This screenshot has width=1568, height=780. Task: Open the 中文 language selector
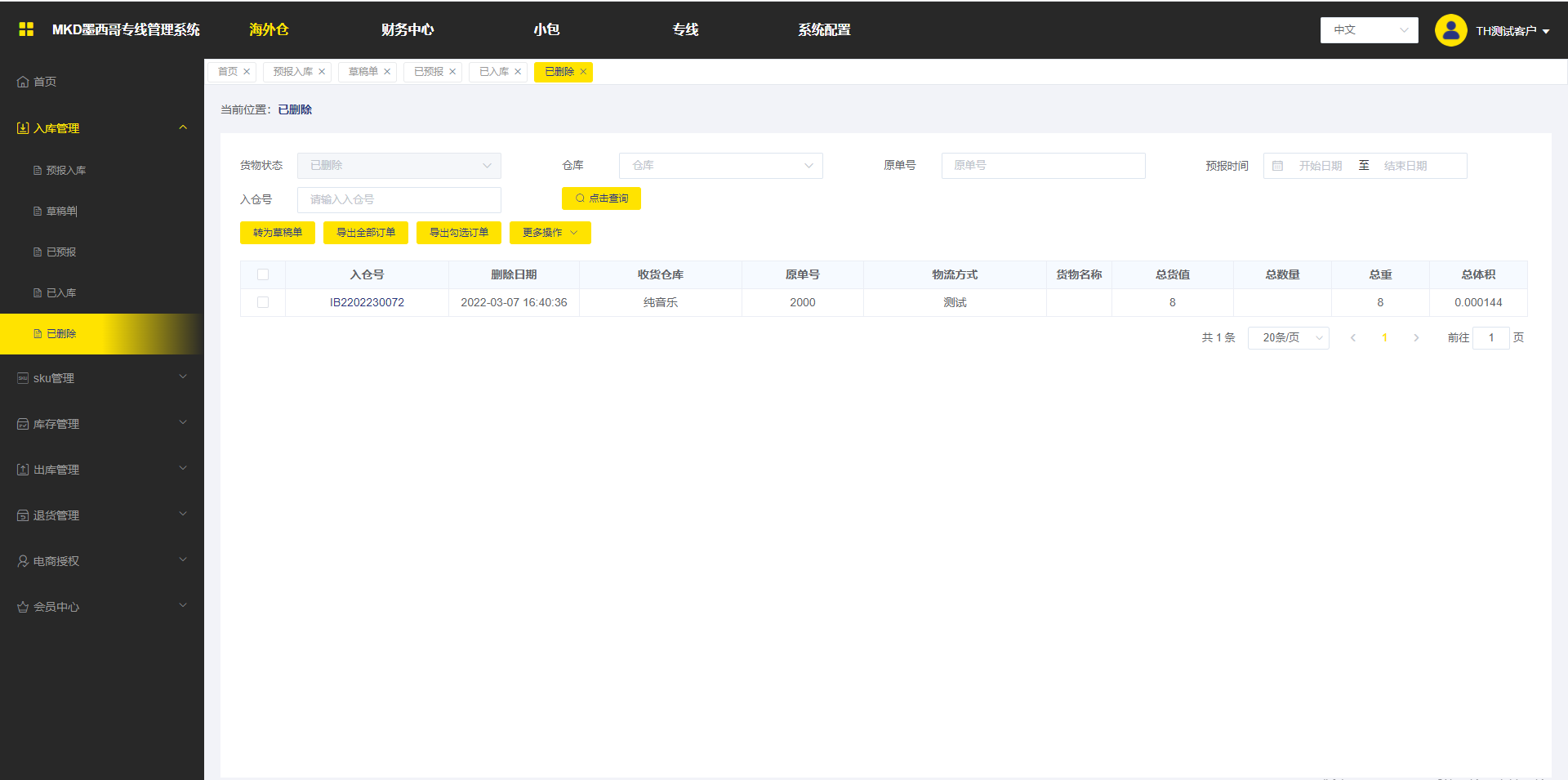tap(1369, 30)
